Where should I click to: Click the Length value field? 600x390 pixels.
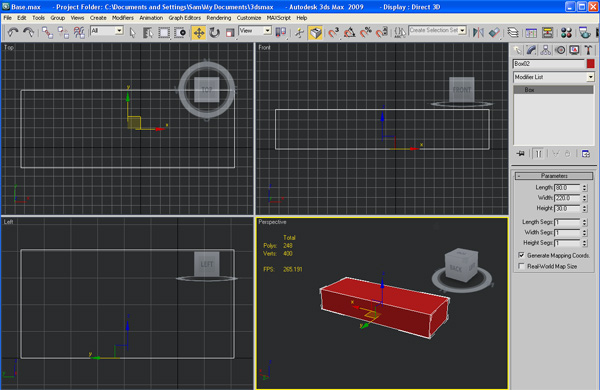567,188
